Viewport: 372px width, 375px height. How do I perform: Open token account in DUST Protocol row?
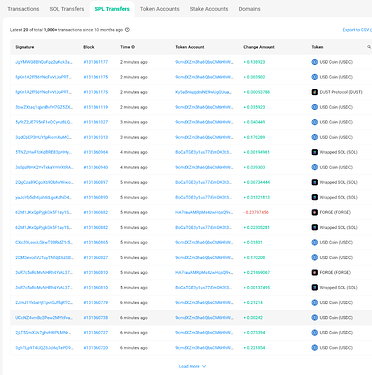[204, 92]
